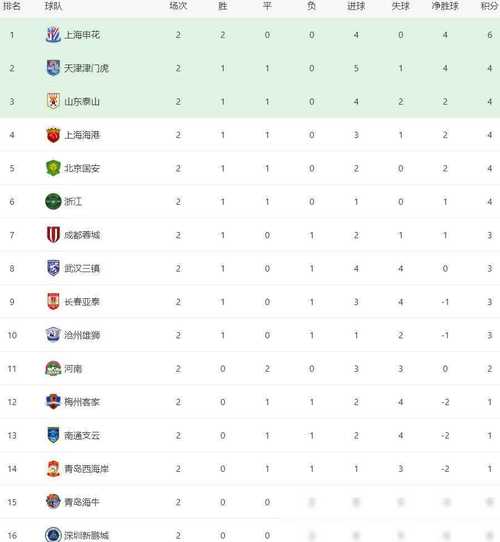
Task: Sort table by 净胜球 column header
Action: (445, 6)
